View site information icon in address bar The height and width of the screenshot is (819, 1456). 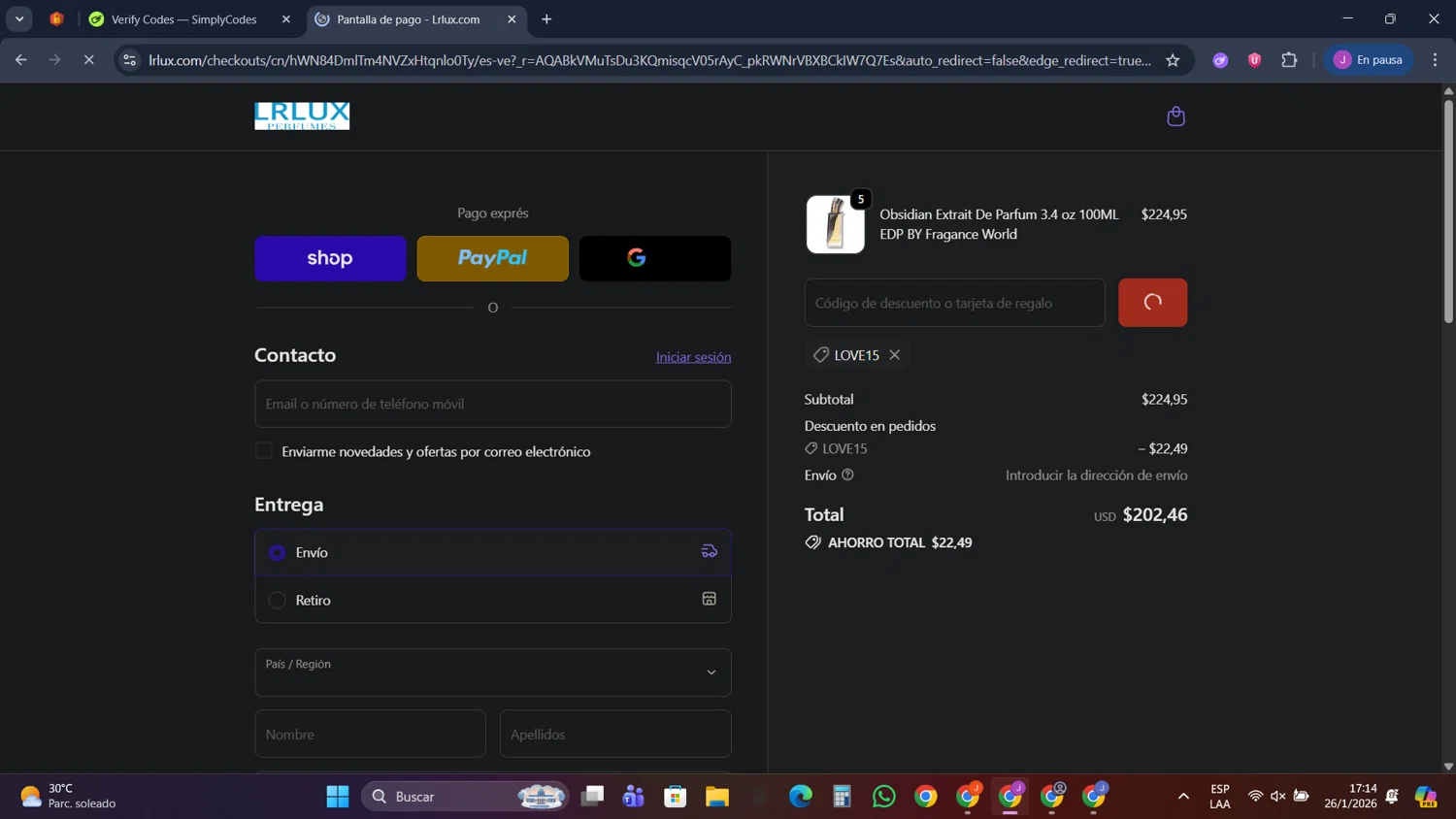129,60
